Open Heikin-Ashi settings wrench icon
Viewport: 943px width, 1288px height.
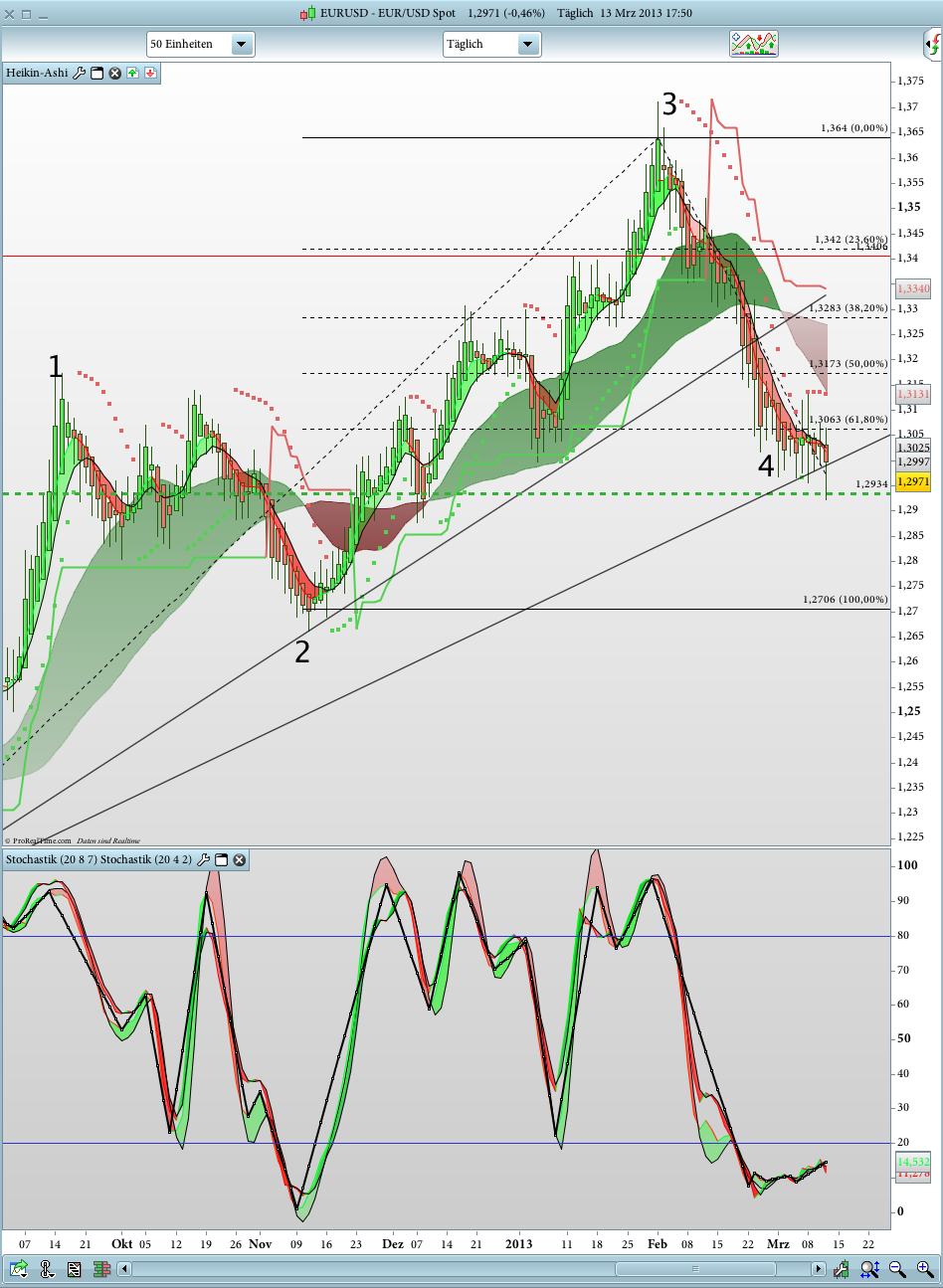click(80, 73)
